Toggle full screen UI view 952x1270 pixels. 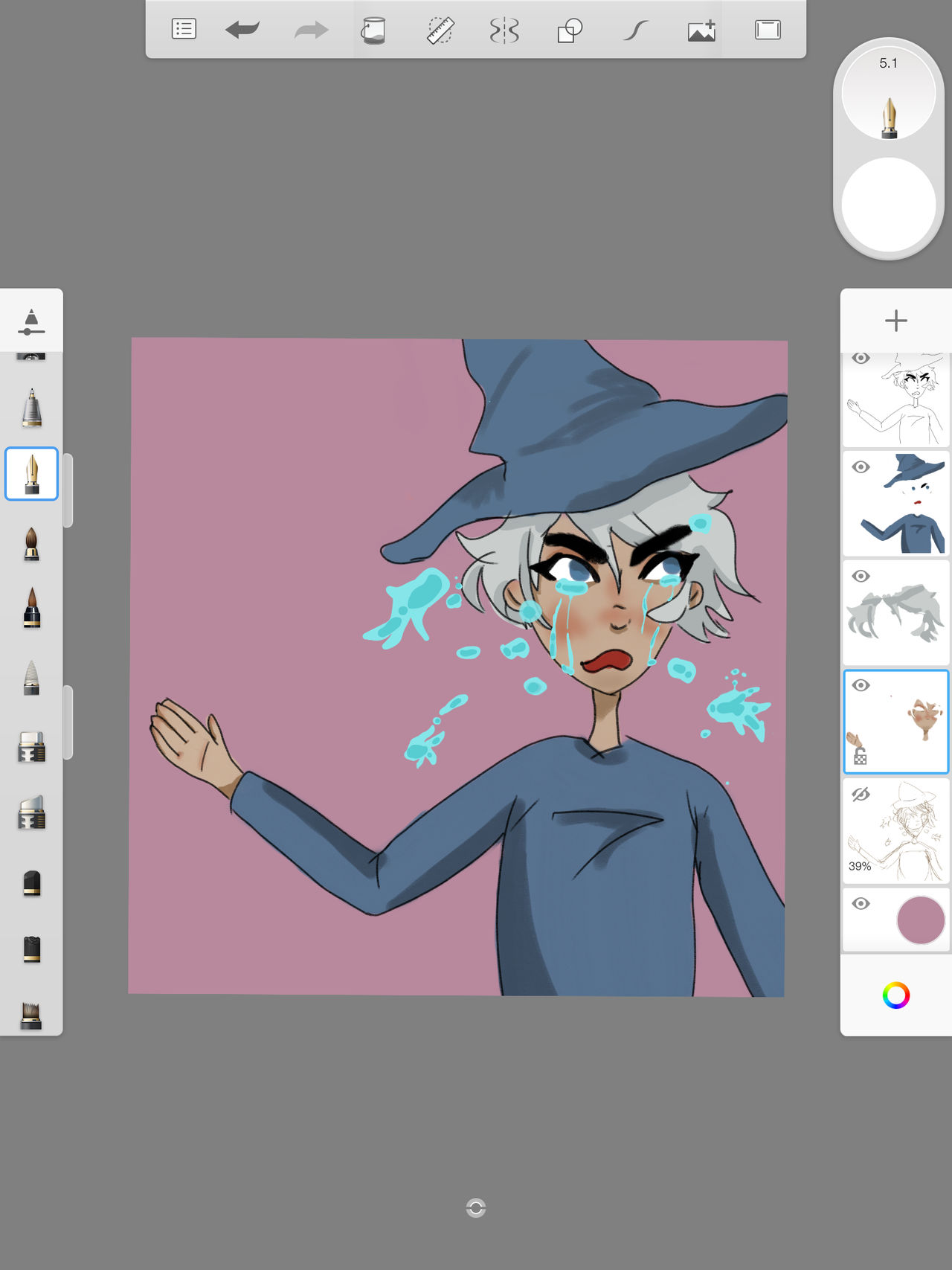768,30
